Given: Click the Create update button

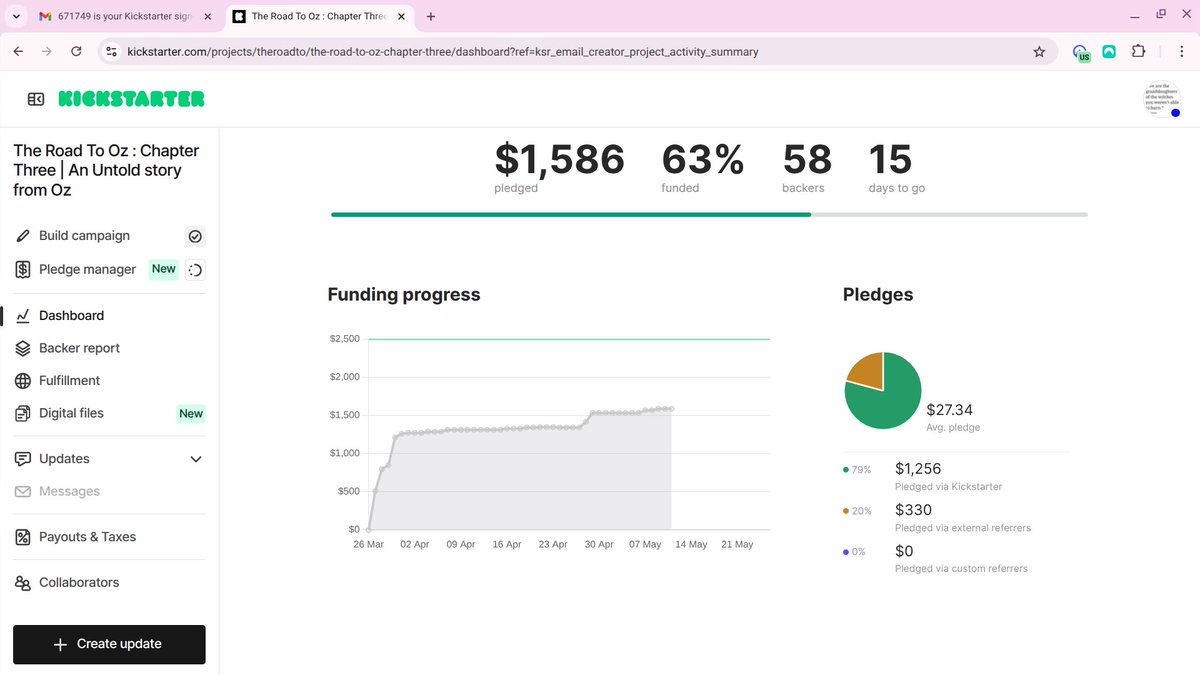Looking at the screenshot, I should pos(109,644).
